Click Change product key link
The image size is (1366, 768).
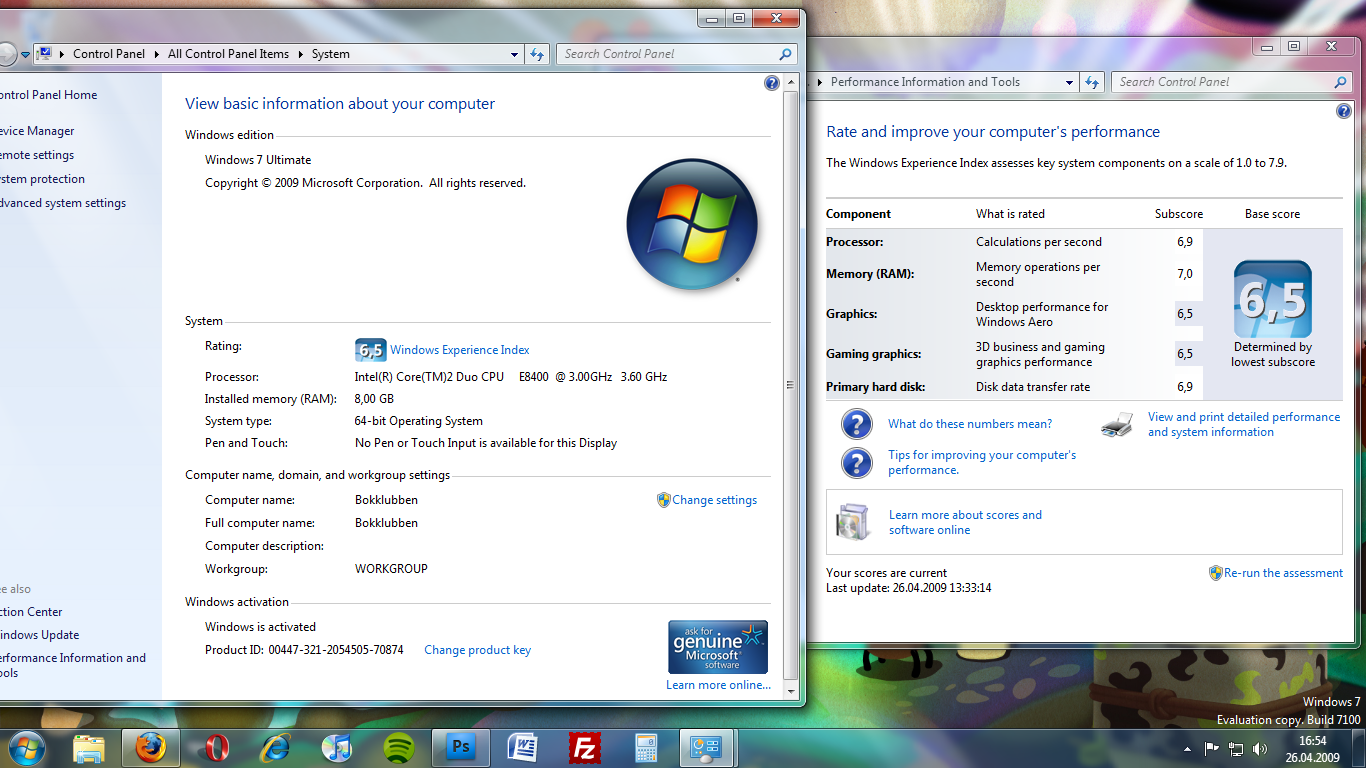tap(477, 650)
